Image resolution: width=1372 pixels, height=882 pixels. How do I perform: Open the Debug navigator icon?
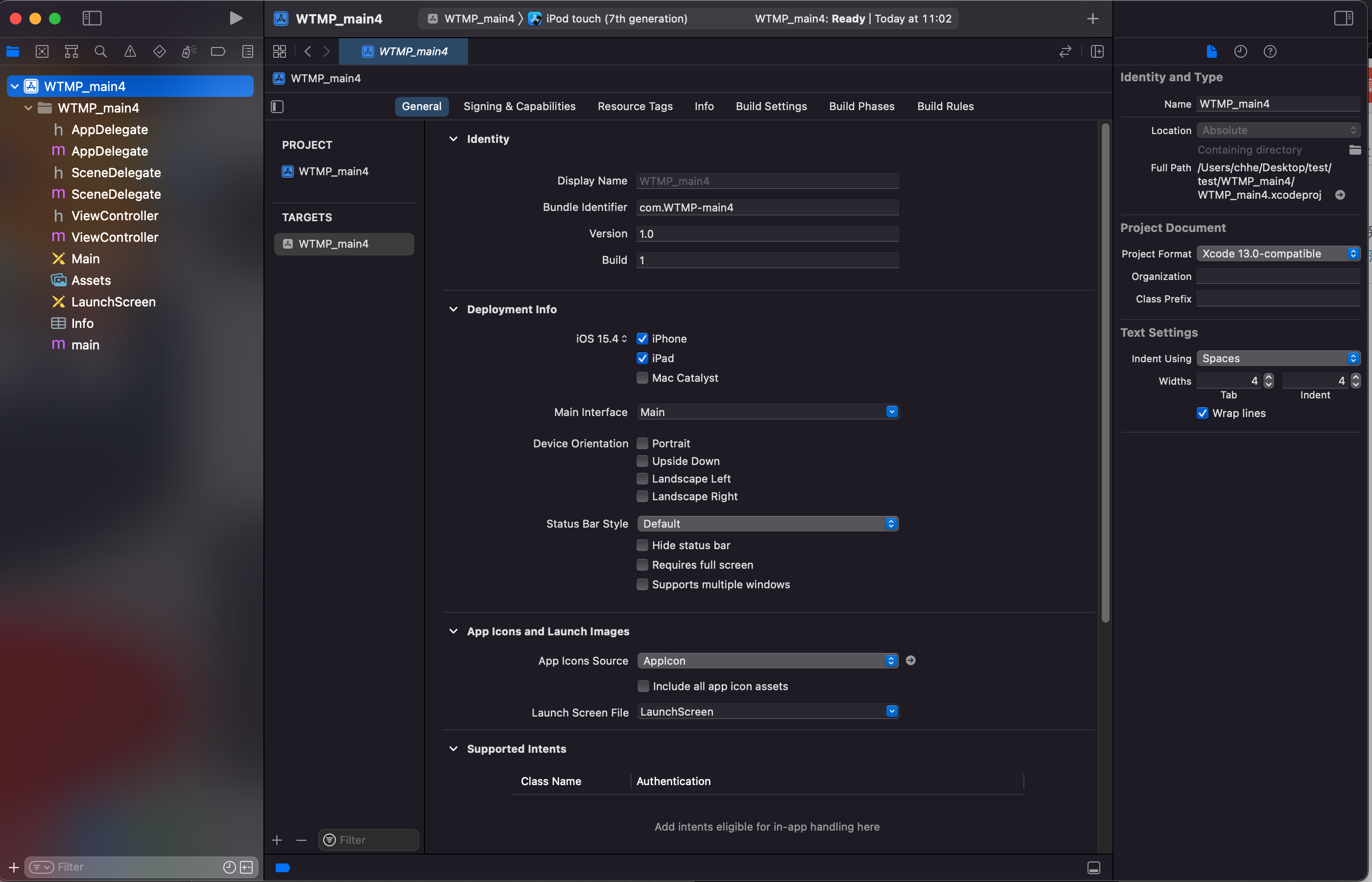(x=189, y=51)
